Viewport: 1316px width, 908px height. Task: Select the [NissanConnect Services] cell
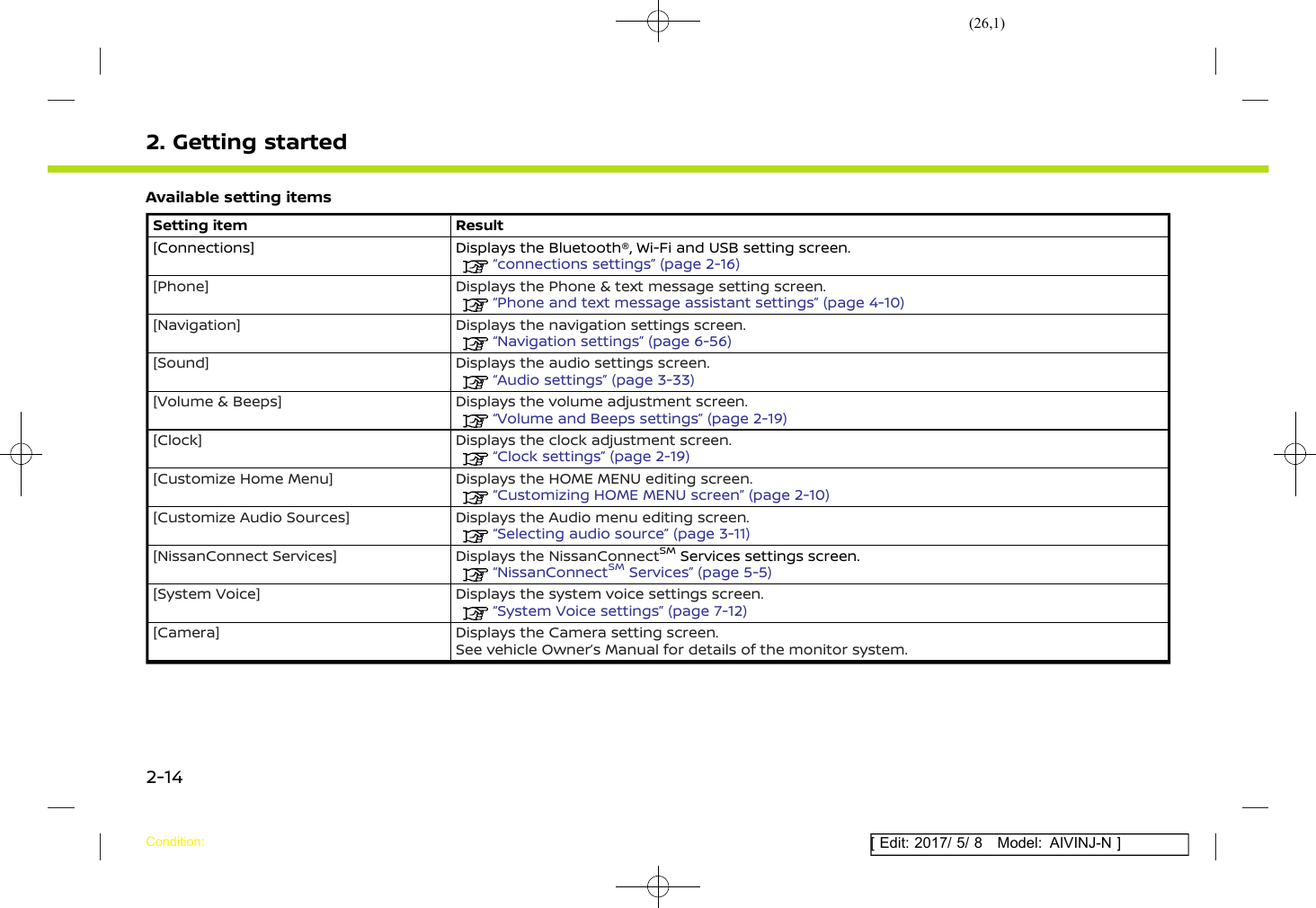point(298,565)
